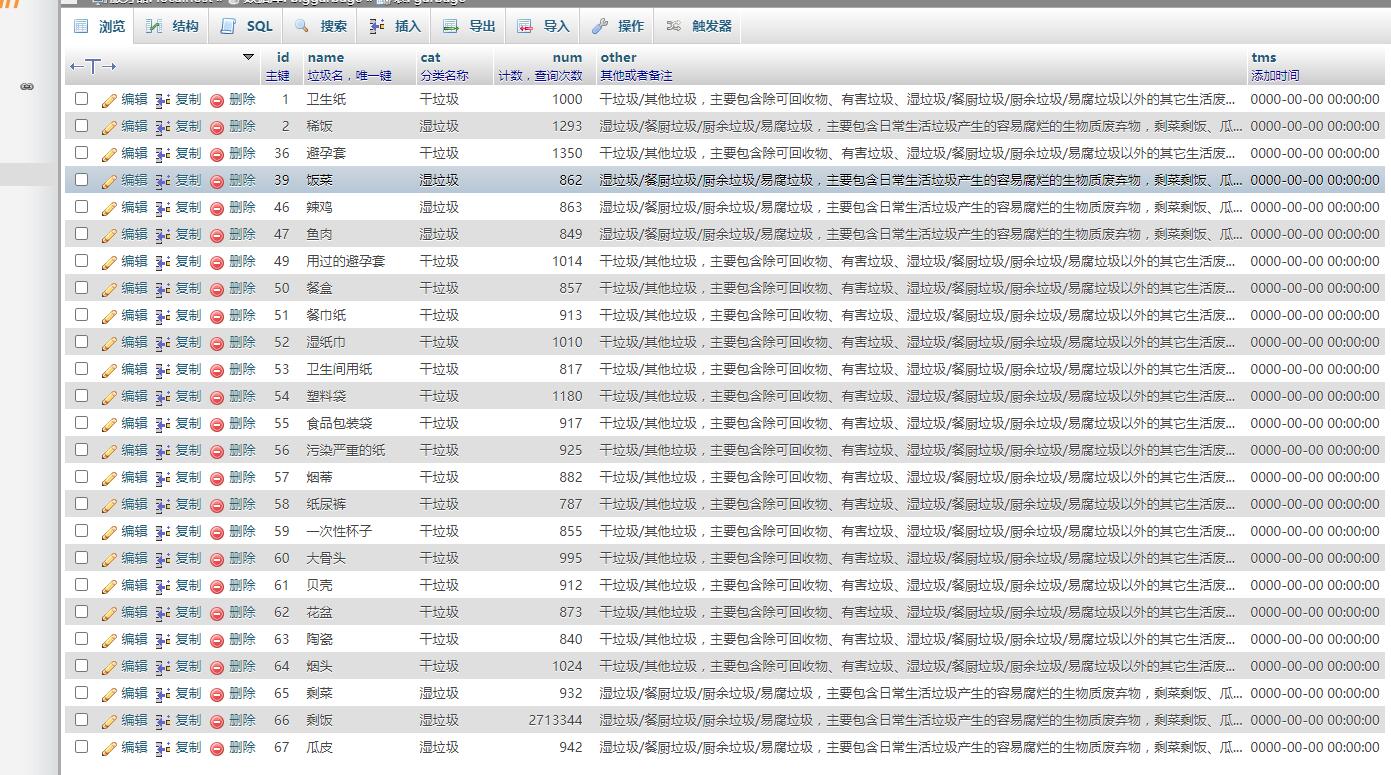This screenshot has width=1391, height=775.
Task: Sort the table by the num column header
Action: pos(567,57)
